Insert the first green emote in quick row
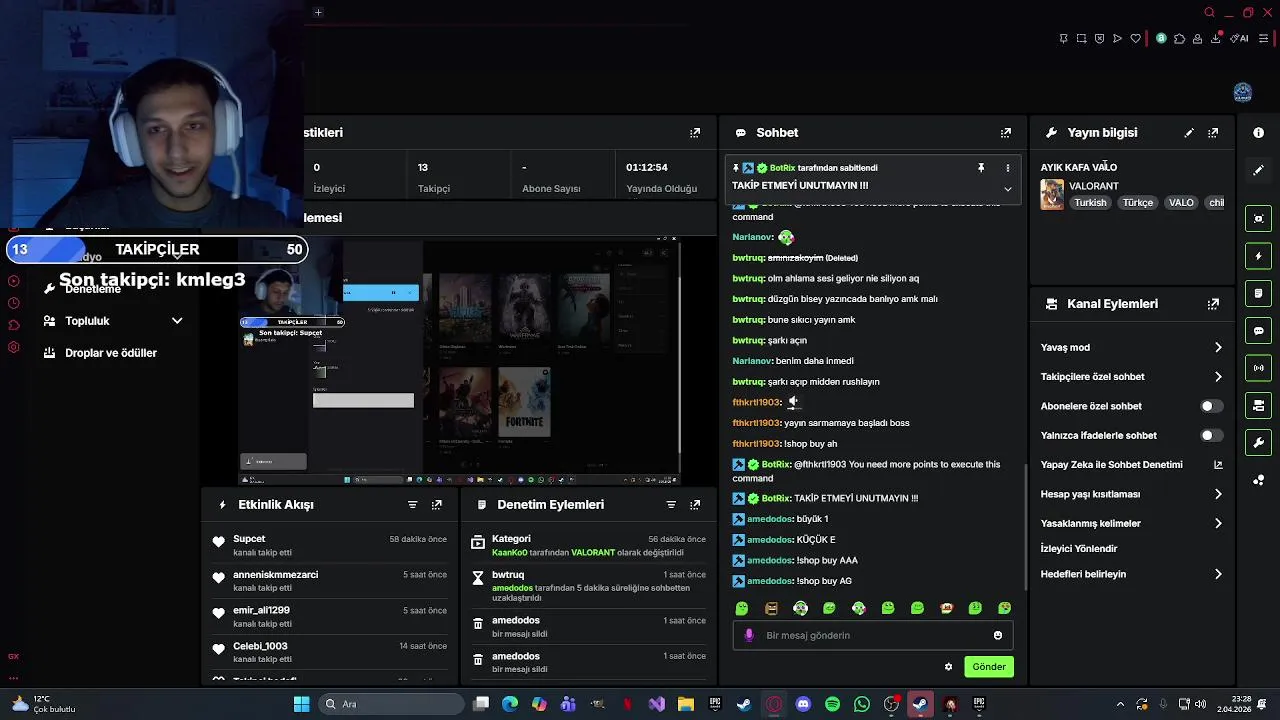 tap(741, 608)
